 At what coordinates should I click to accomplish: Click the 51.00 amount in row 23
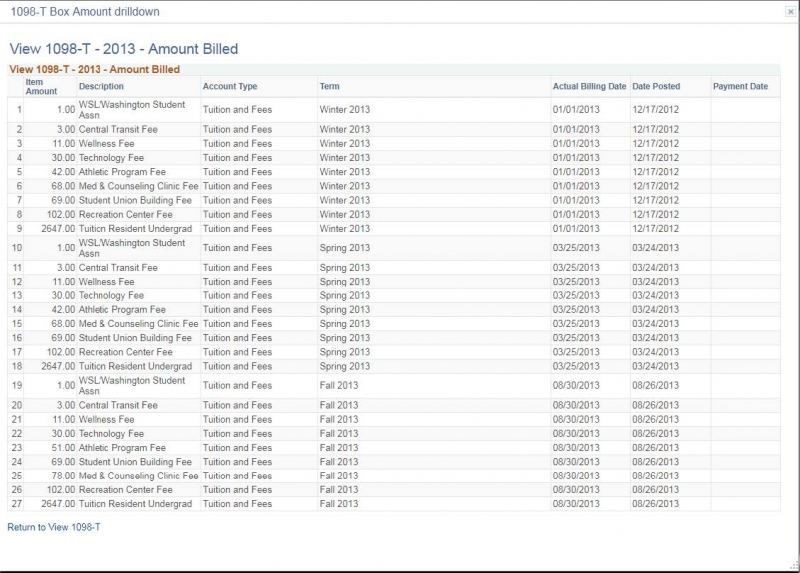point(63,448)
